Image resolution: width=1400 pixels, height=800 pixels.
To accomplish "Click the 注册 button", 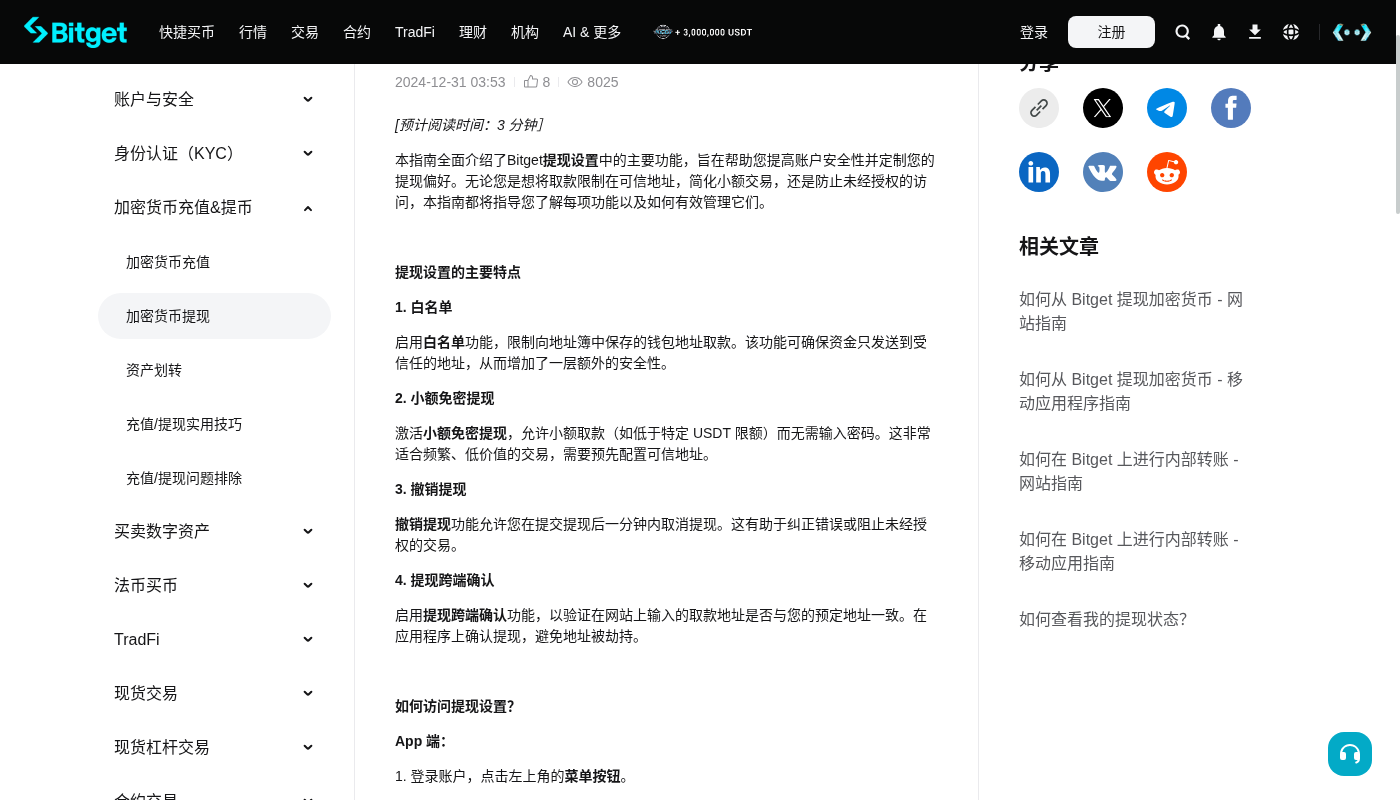I will tap(1111, 32).
